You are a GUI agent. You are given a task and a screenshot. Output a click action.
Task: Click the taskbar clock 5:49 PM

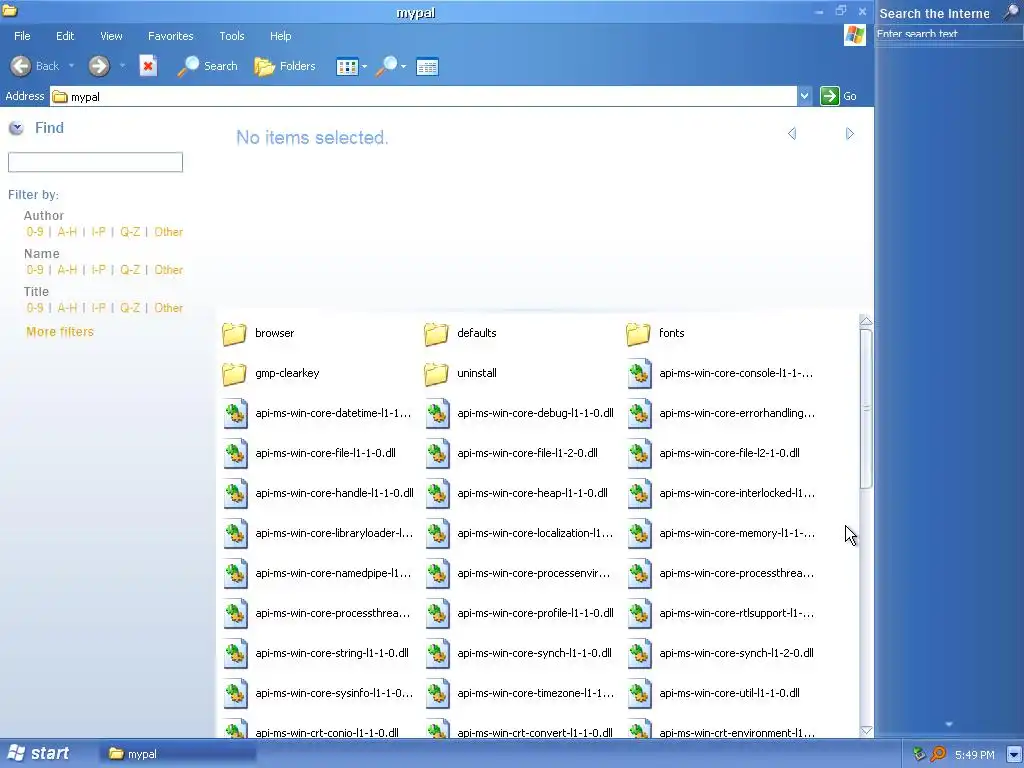(974, 755)
